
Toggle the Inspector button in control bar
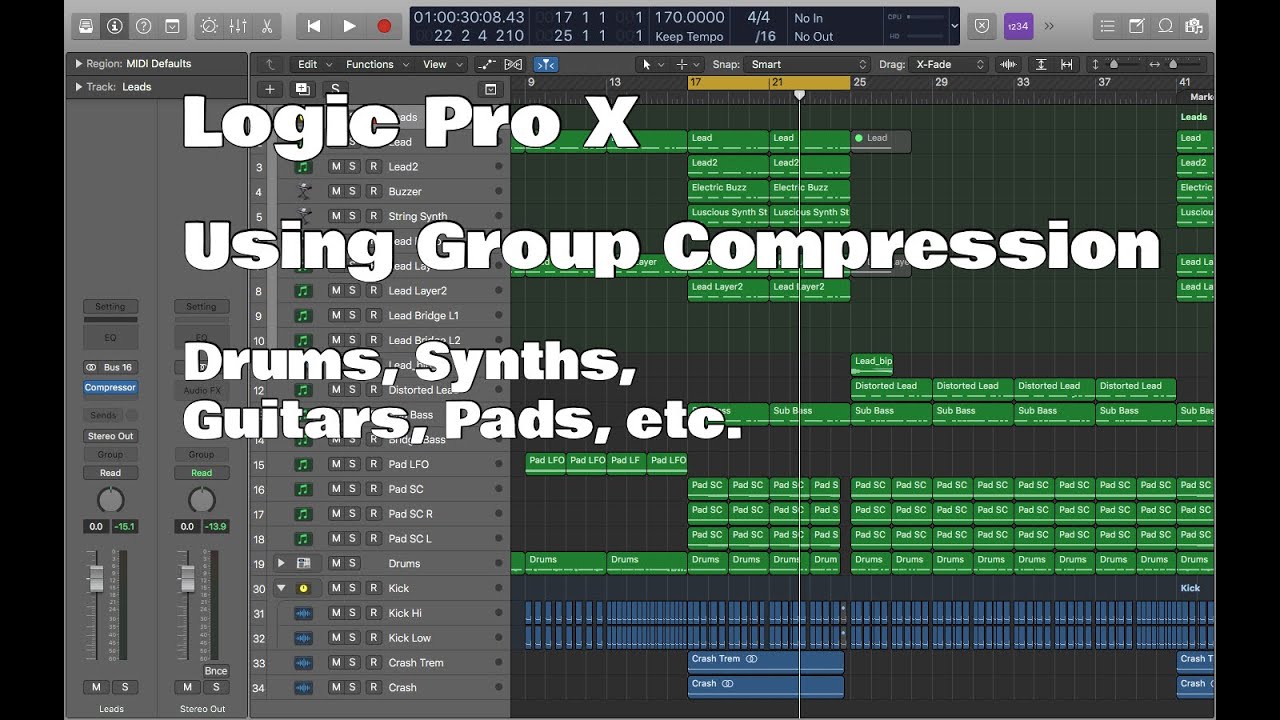tap(114, 26)
